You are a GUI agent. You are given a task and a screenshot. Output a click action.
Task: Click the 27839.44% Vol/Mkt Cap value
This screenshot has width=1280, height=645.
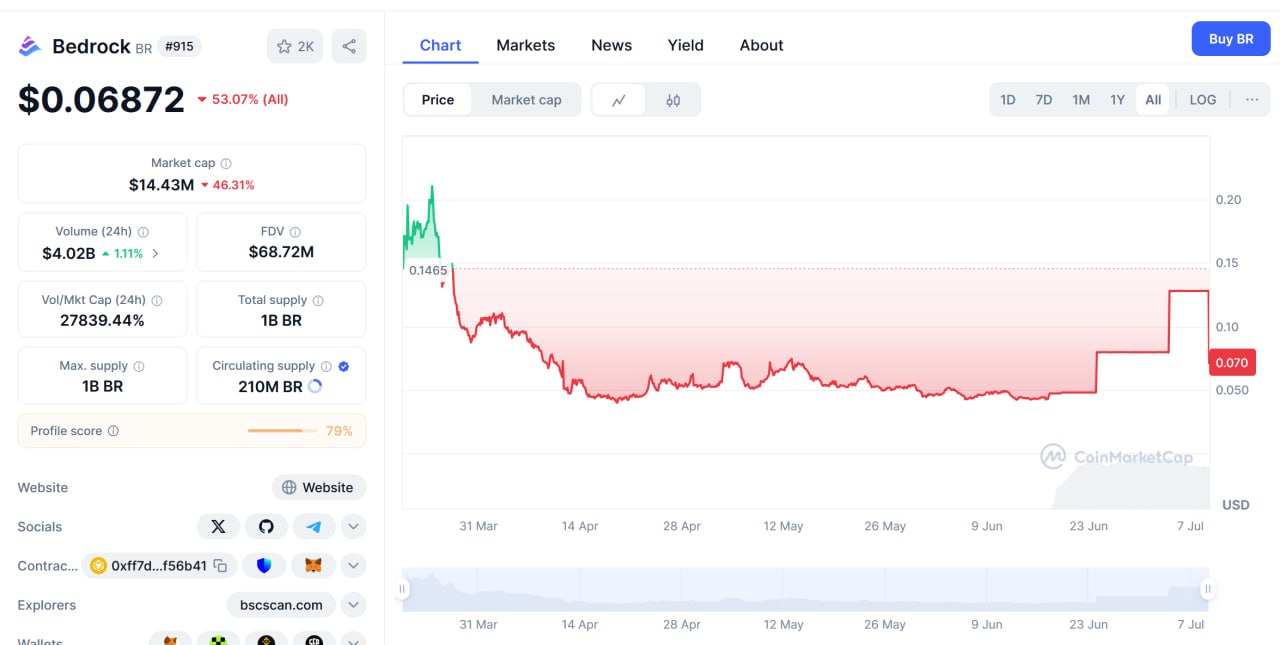[102, 320]
